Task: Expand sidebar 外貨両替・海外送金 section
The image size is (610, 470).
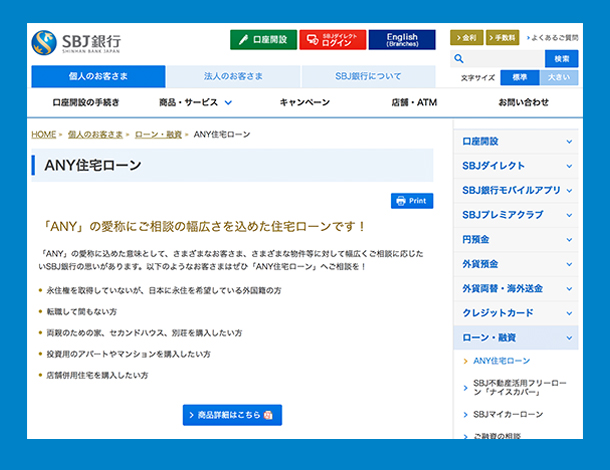Action: pos(516,289)
